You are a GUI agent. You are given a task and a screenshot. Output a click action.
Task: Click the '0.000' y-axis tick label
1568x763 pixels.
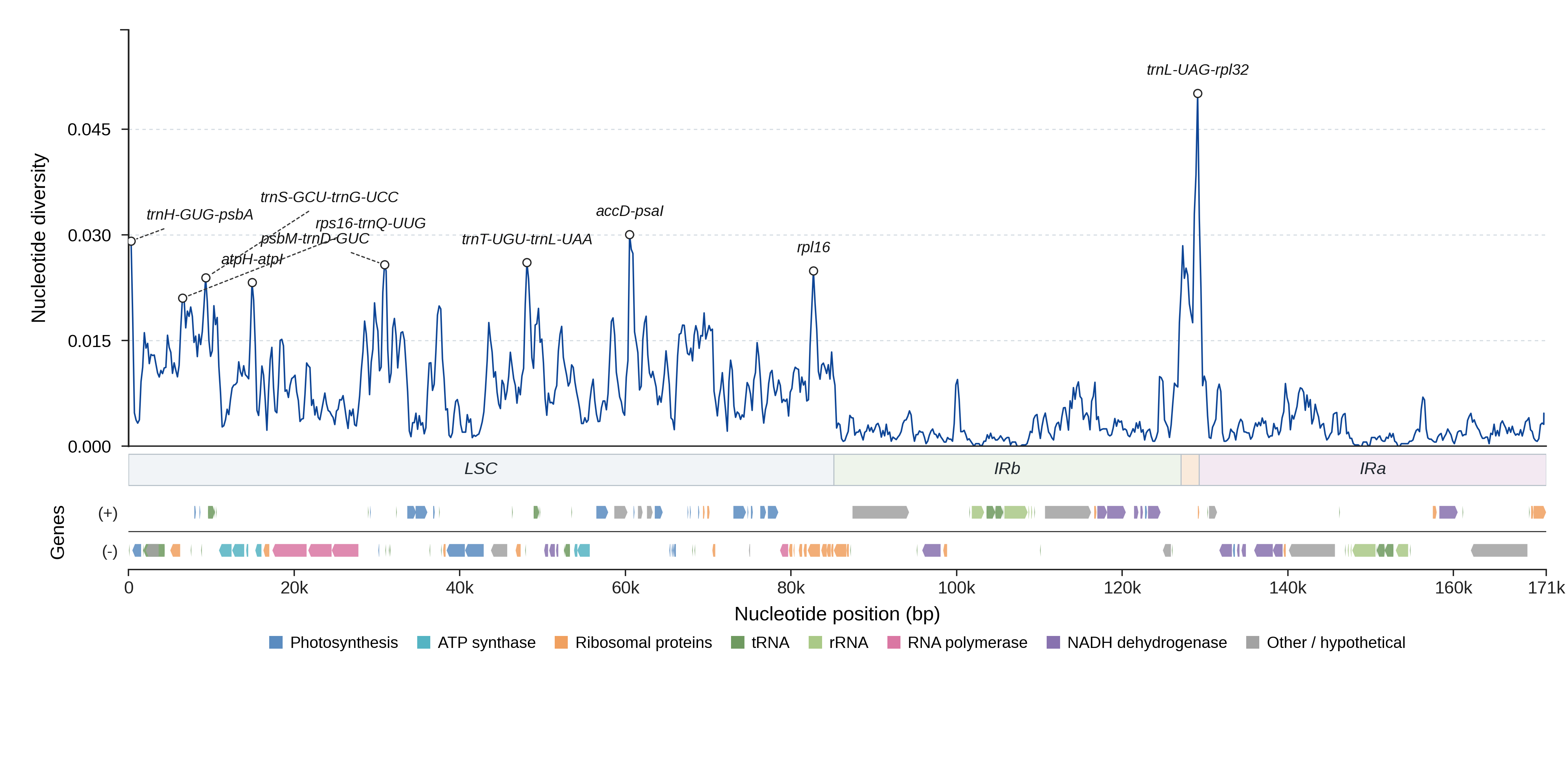(90, 447)
